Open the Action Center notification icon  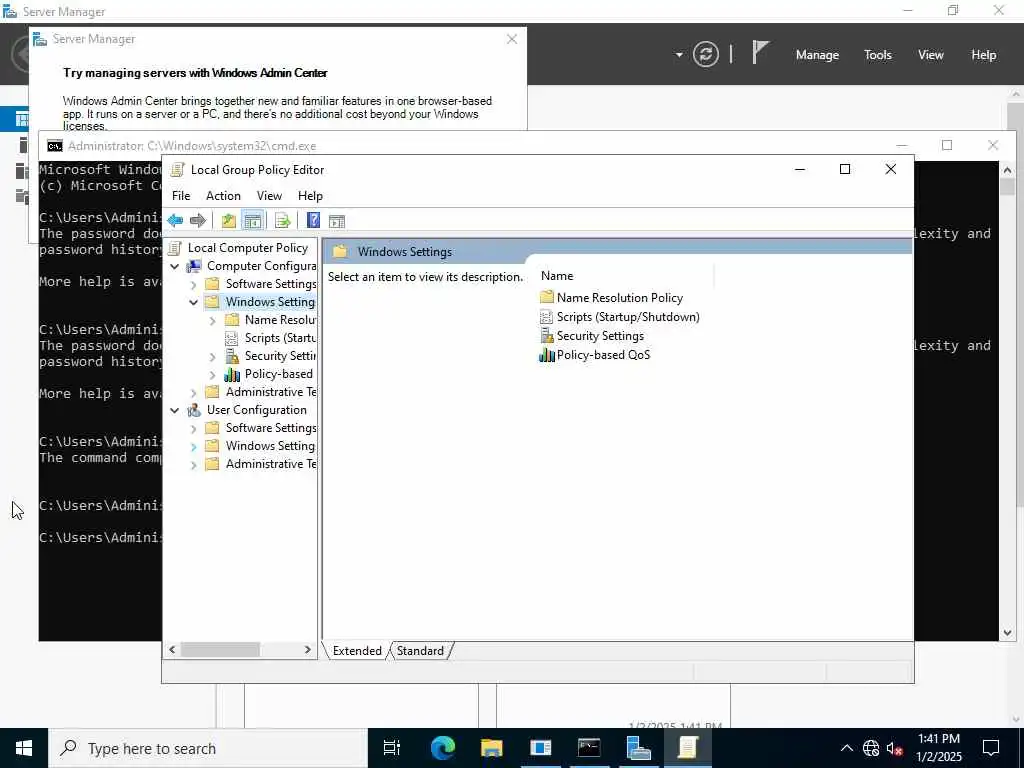[x=991, y=748]
